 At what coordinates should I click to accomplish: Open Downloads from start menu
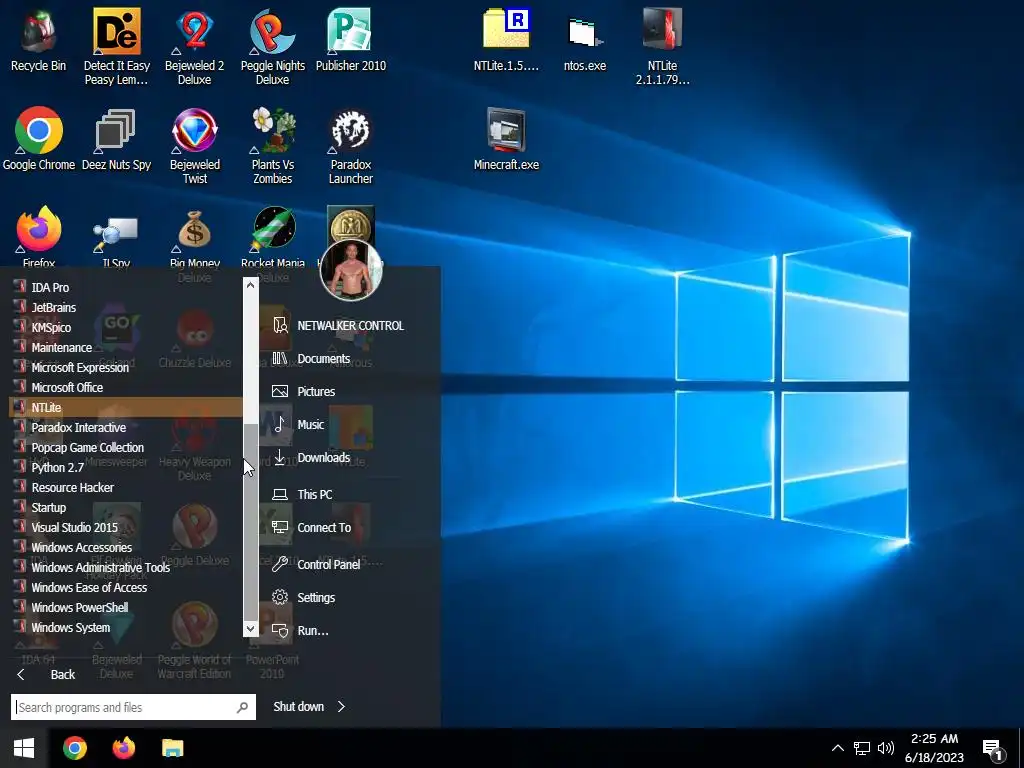coord(312,457)
